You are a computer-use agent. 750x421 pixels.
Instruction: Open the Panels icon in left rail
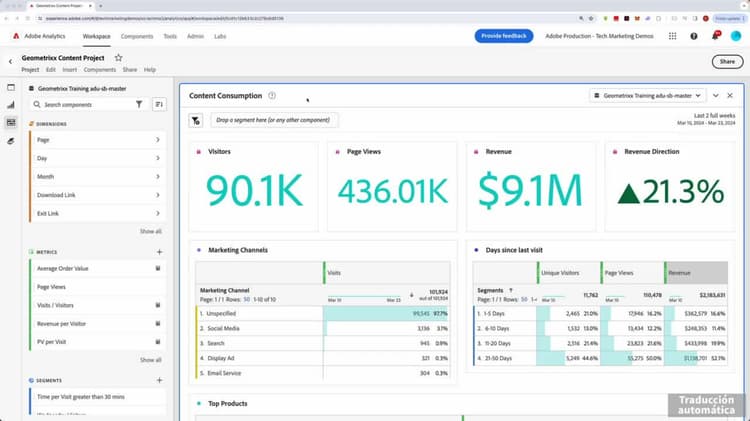click(11, 88)
